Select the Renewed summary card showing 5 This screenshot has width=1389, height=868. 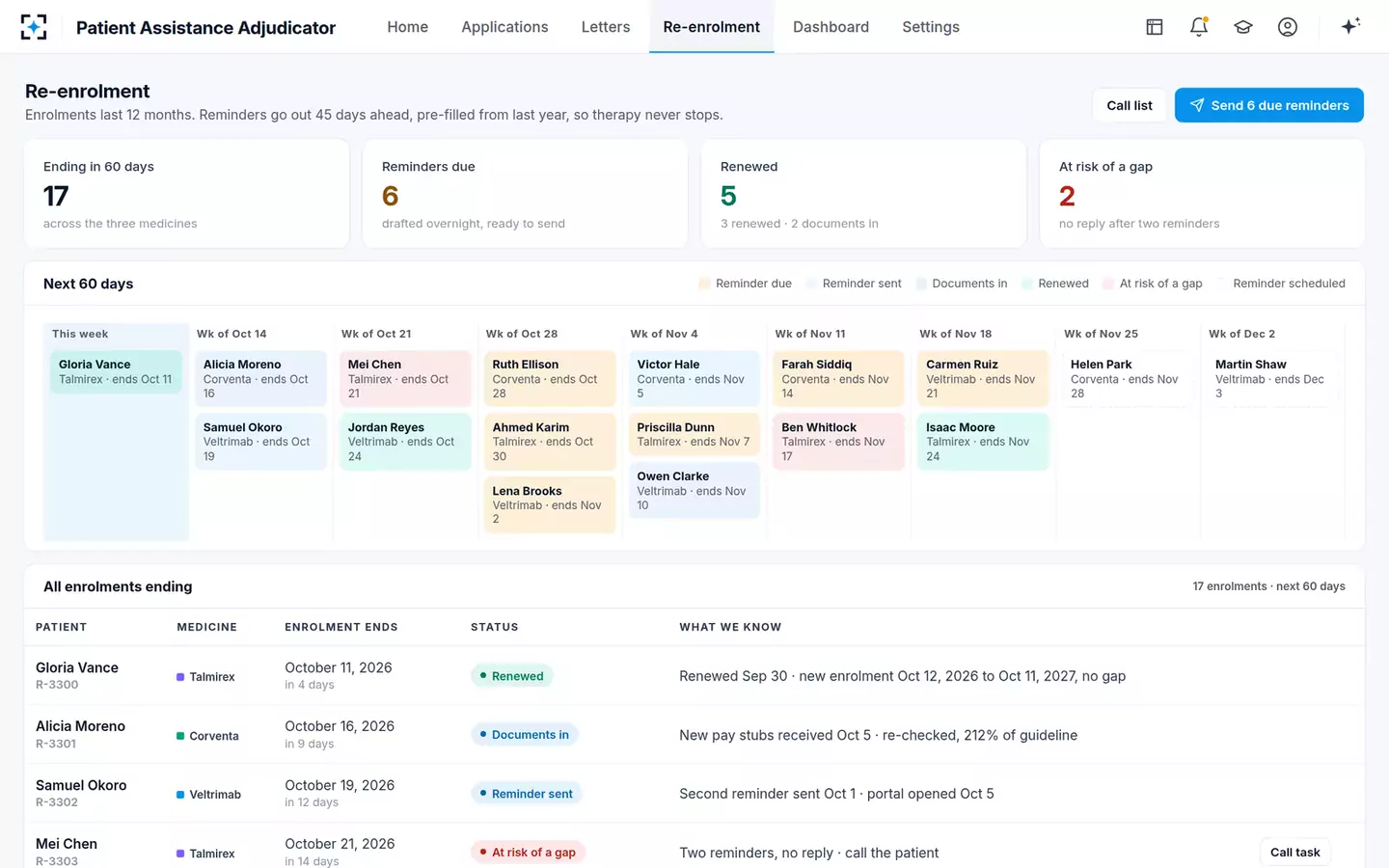pyautogui.click(x=864, y=194)
